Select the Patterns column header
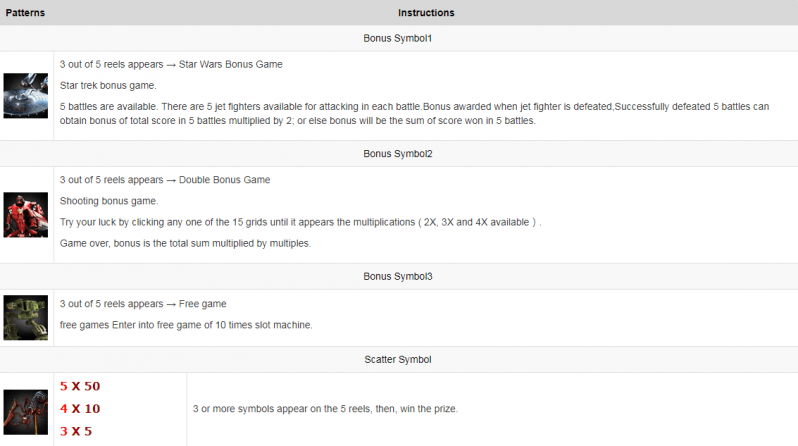 coord(25,13)
